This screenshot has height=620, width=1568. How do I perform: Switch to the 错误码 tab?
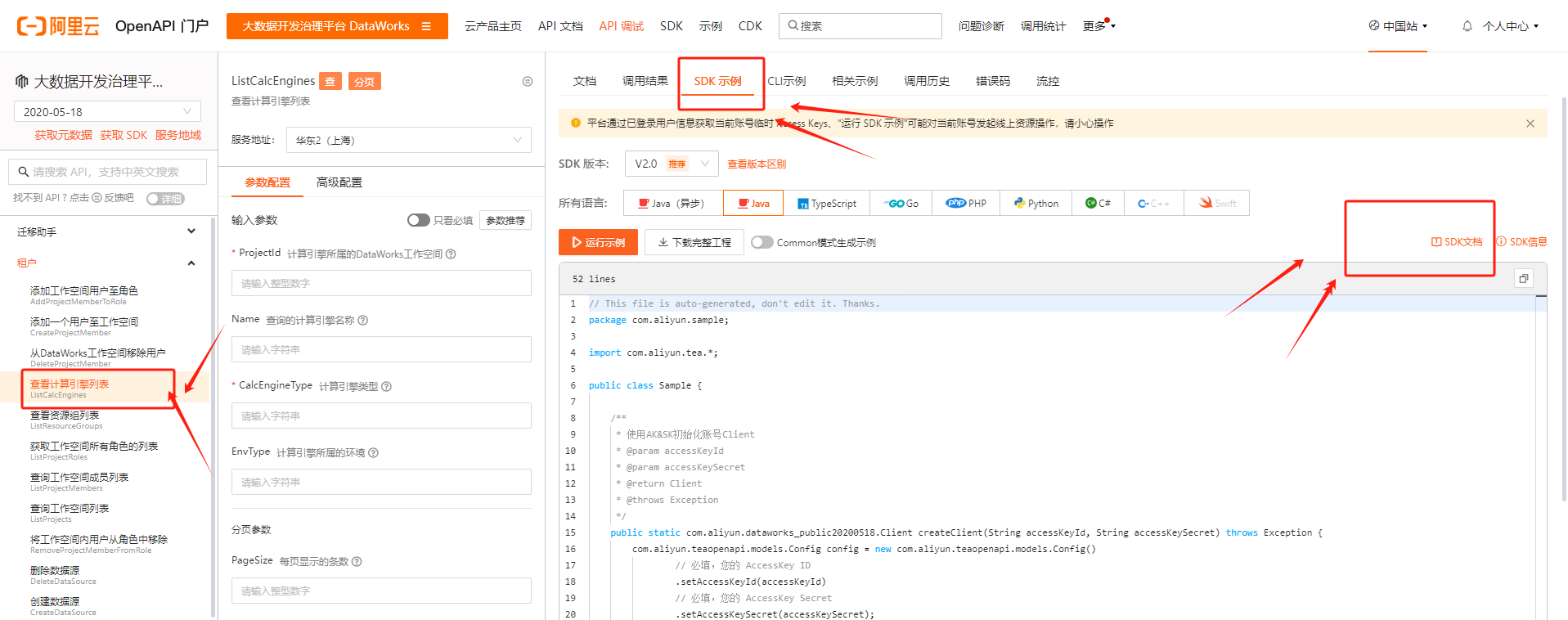993,81
